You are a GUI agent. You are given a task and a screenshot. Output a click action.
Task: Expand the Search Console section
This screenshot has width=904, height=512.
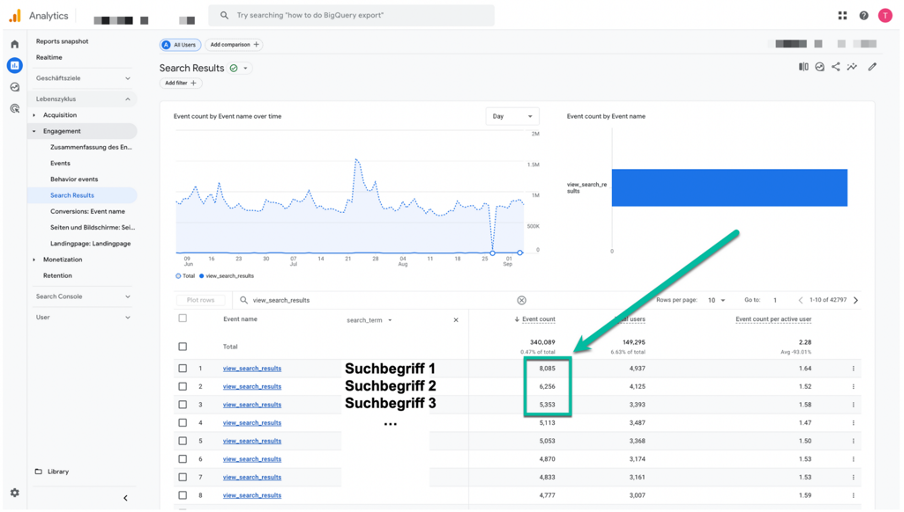(82, 296)
